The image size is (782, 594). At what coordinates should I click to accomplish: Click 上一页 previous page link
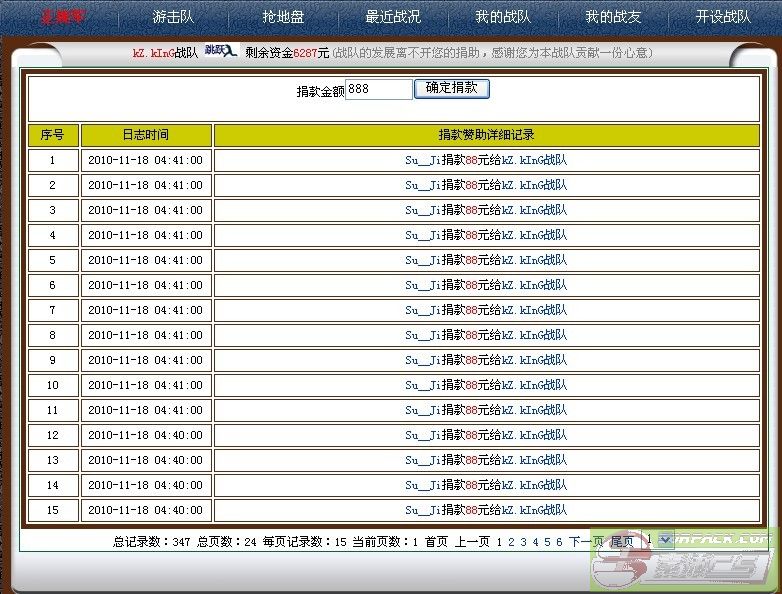coord(472,542)
